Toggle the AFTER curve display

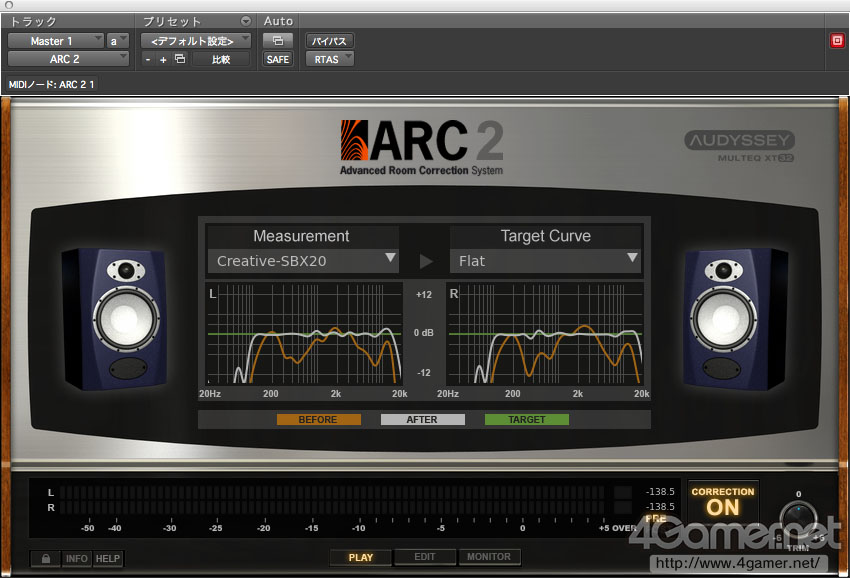tap(422, 420)
